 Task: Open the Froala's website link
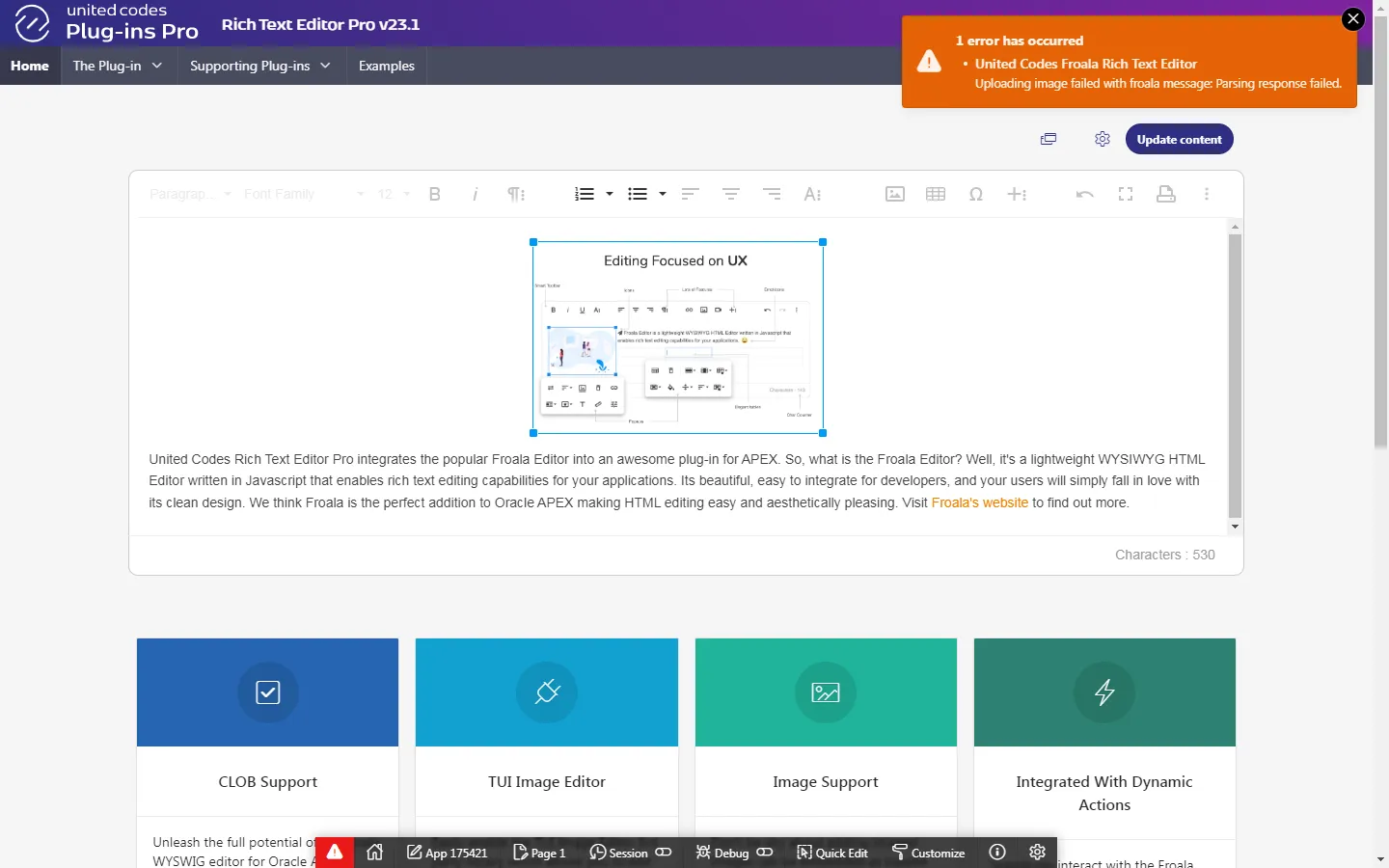[979, 502]
